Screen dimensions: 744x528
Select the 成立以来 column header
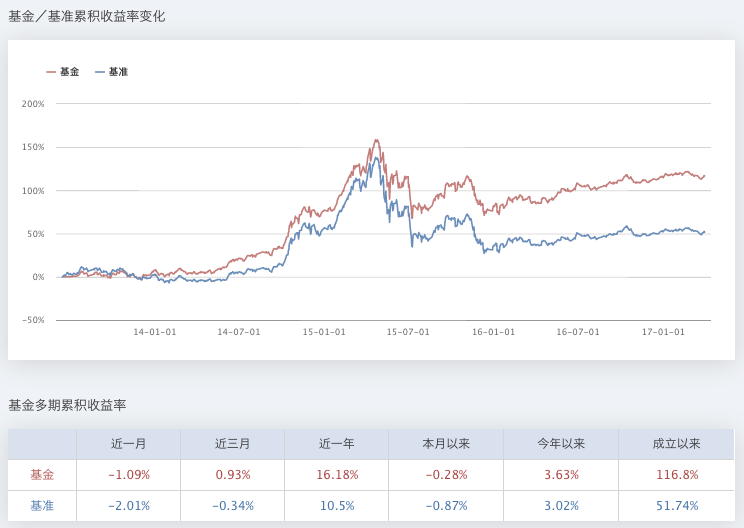[x=676, y=444]
